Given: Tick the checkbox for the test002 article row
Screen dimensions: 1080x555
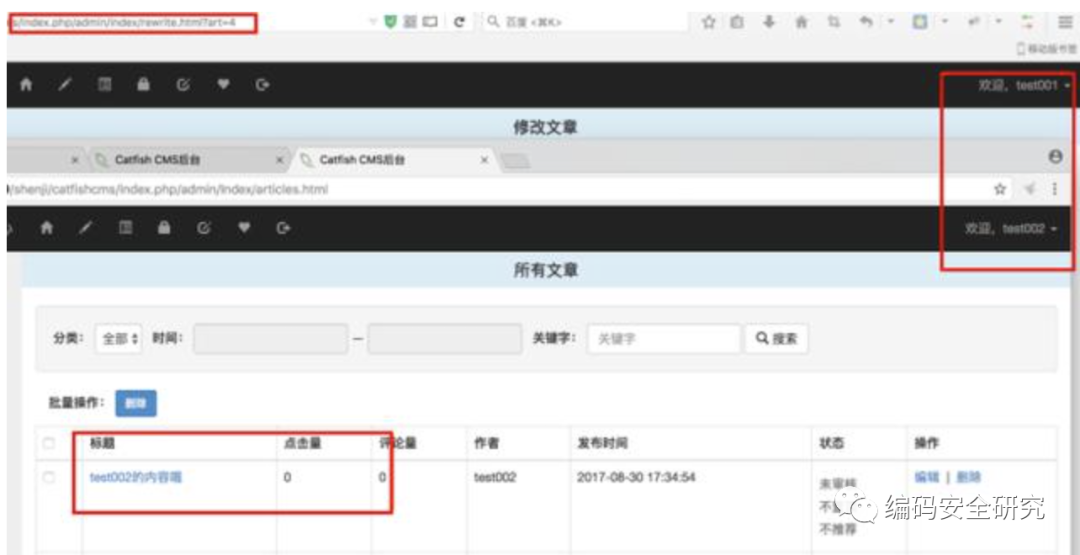Looking at the screenshot, I should tap(48, 477).
